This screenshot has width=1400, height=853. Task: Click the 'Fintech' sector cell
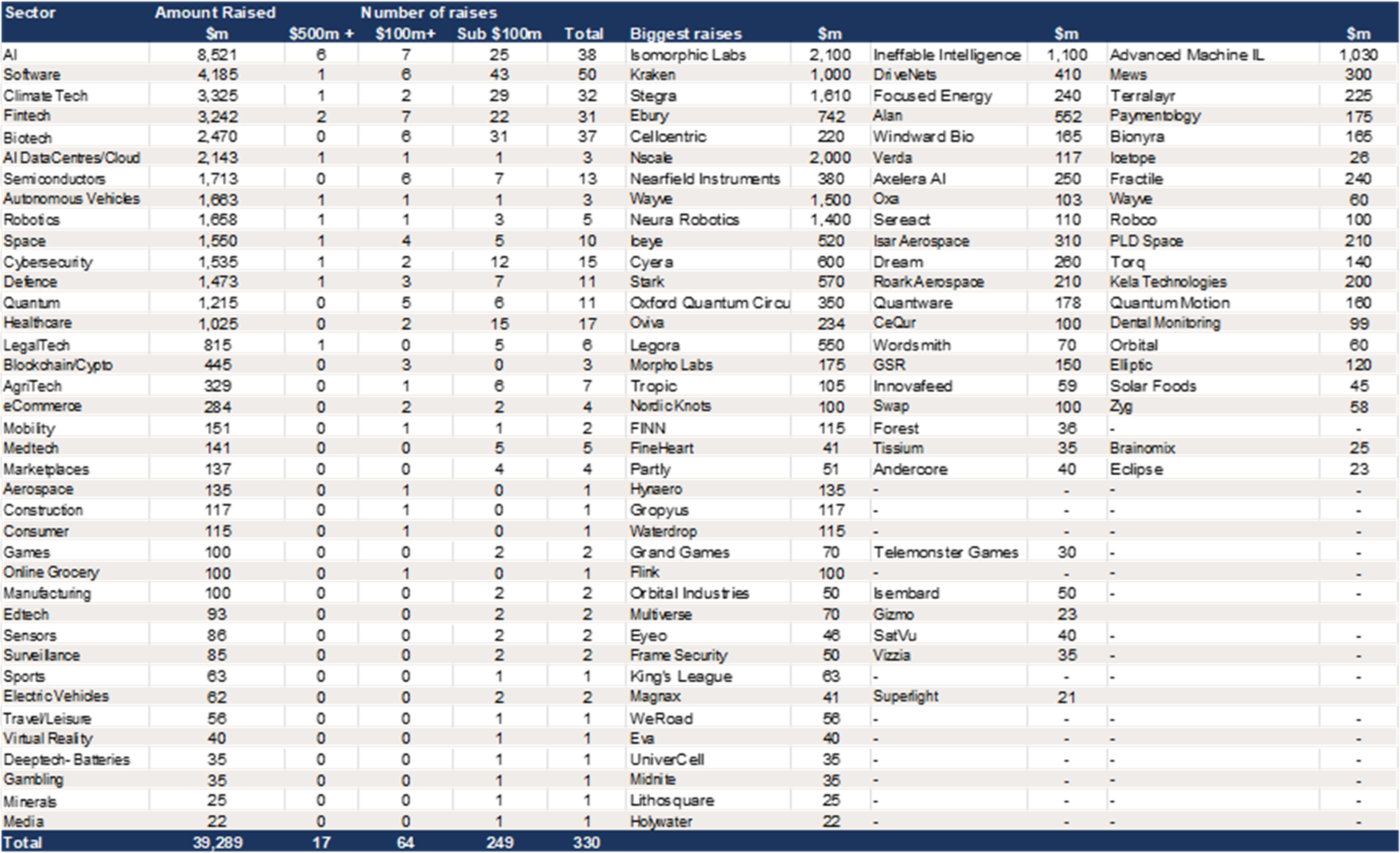click(27, 115)
